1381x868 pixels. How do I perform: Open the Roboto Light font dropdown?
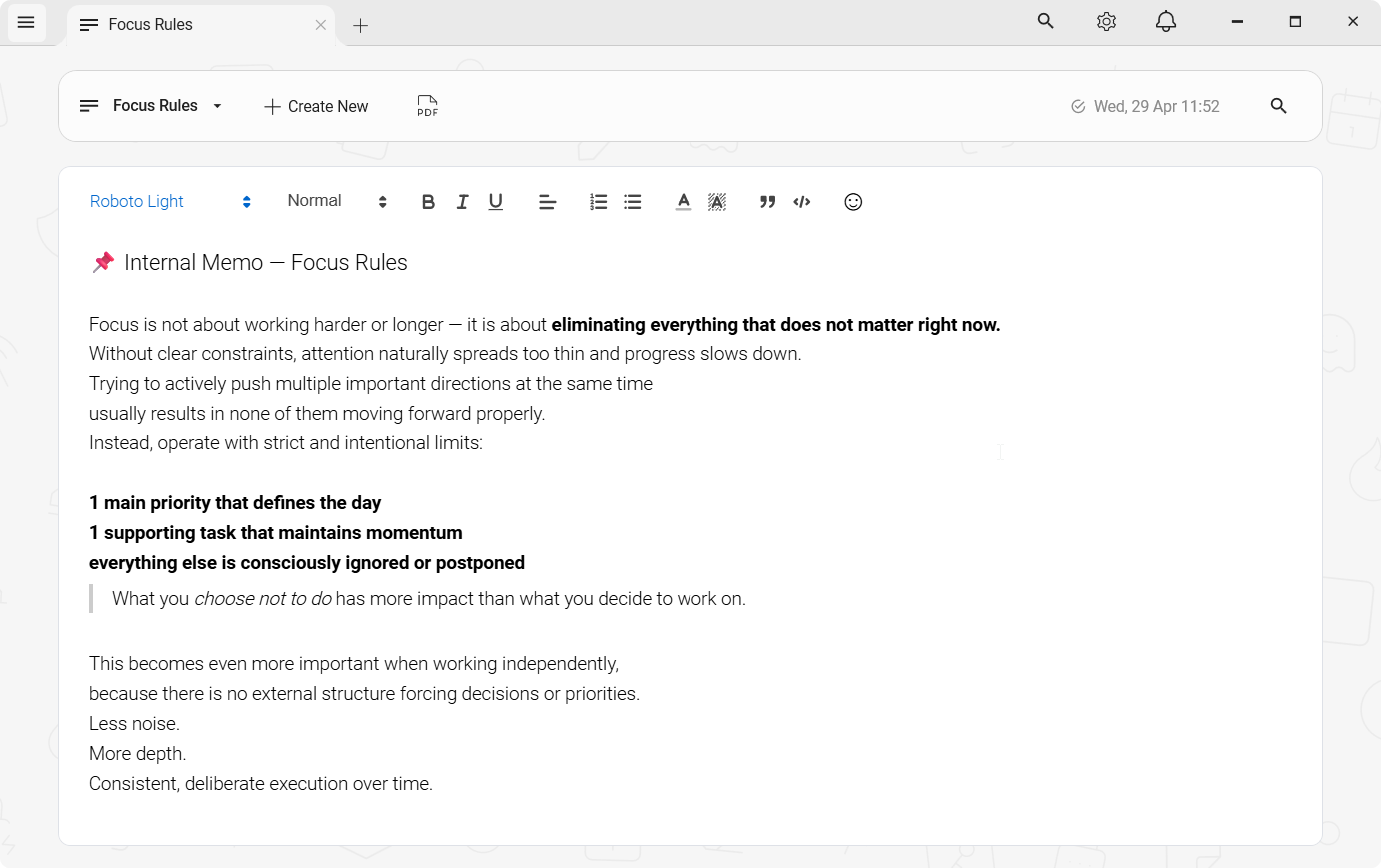[170, 202]
